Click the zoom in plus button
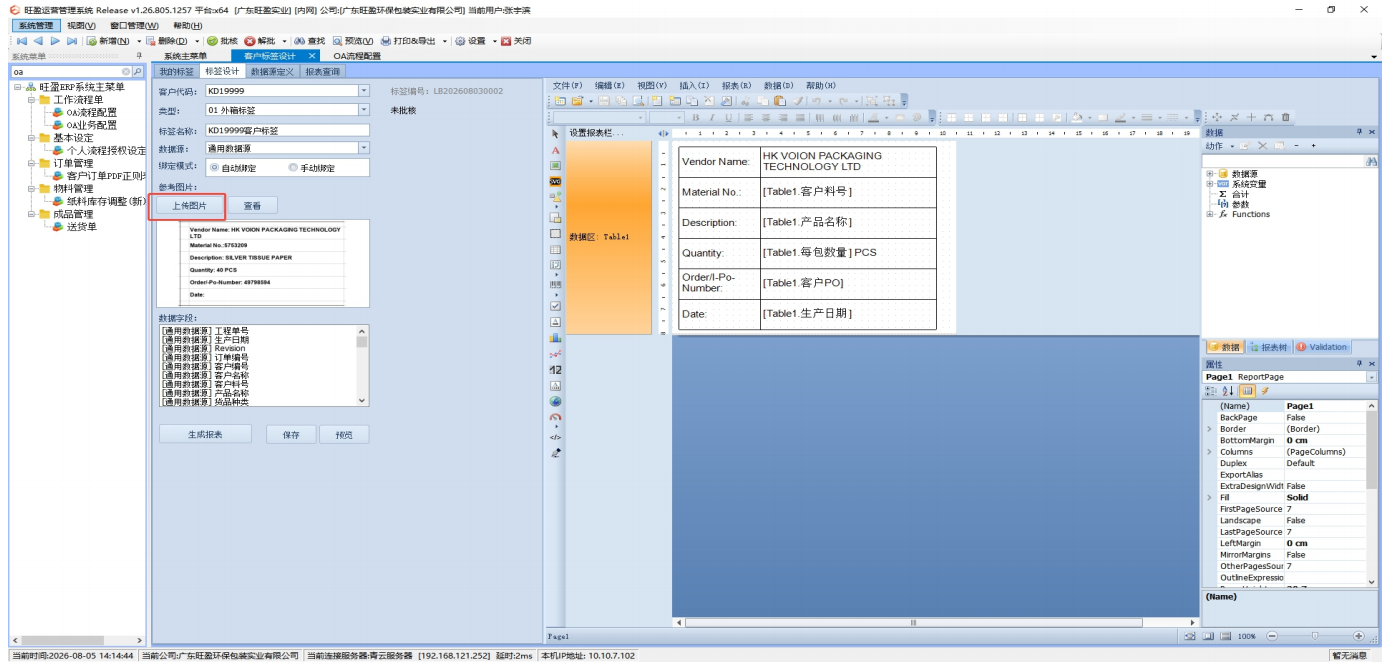 tap(1358, 636)
